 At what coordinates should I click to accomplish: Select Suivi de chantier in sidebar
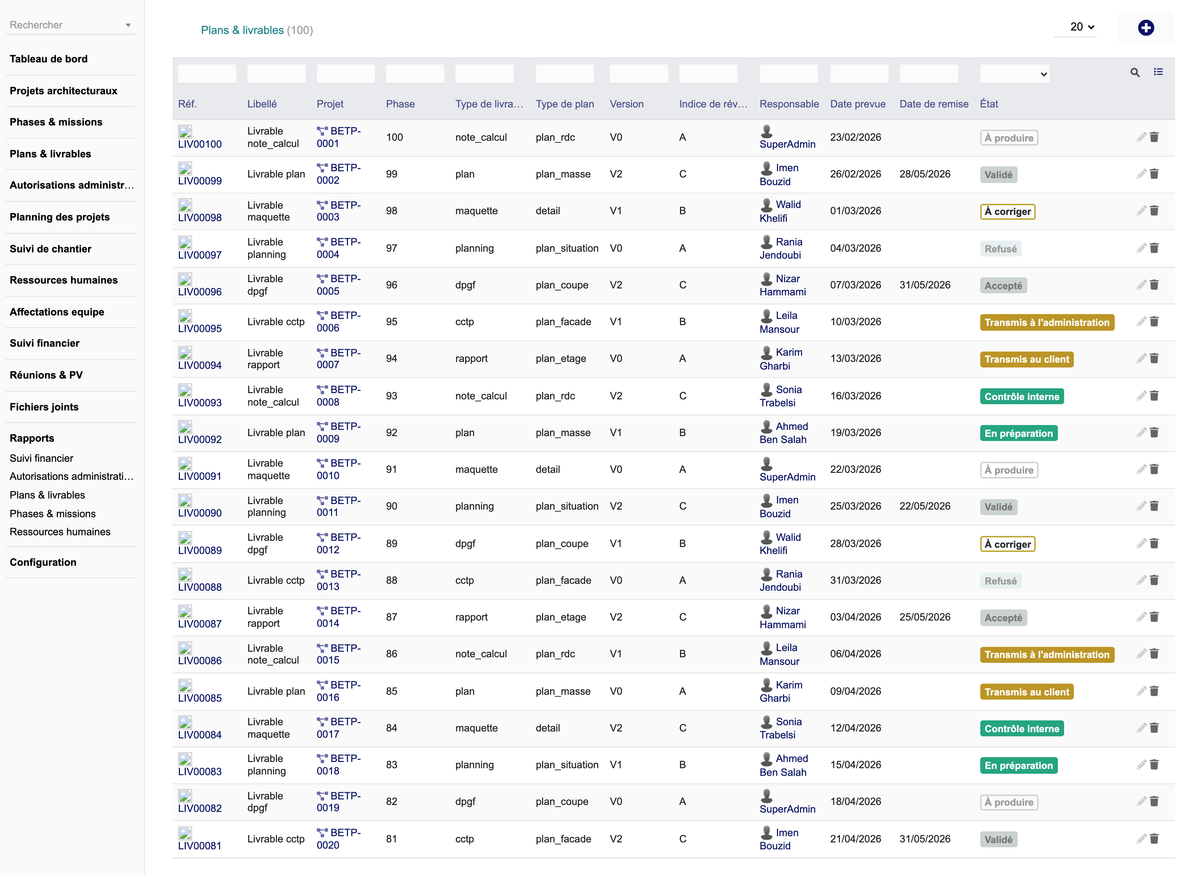tap(51, 249)
